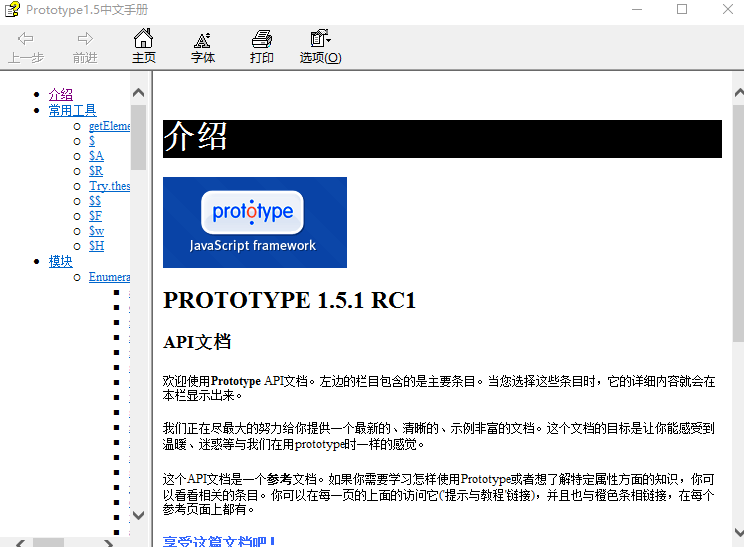Screen dimensions: 744x547
Task: Open the 常用工具 section link
Action: (73, 111)
